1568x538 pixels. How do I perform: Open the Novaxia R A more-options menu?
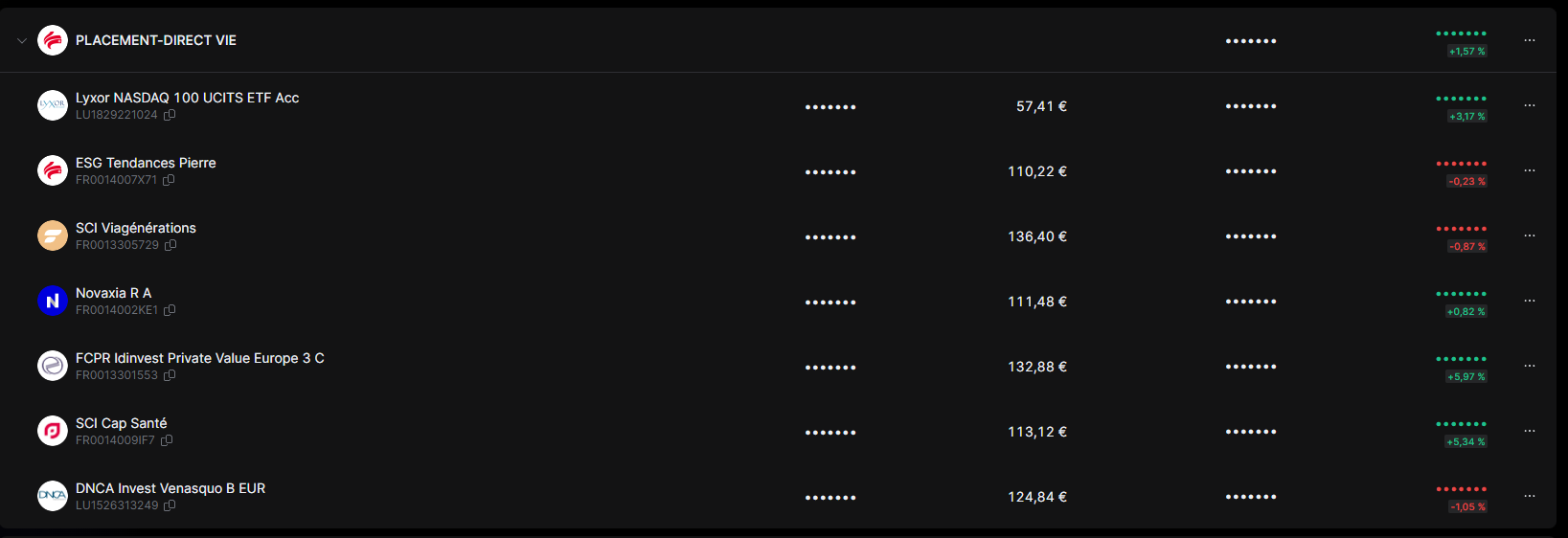1530,301
